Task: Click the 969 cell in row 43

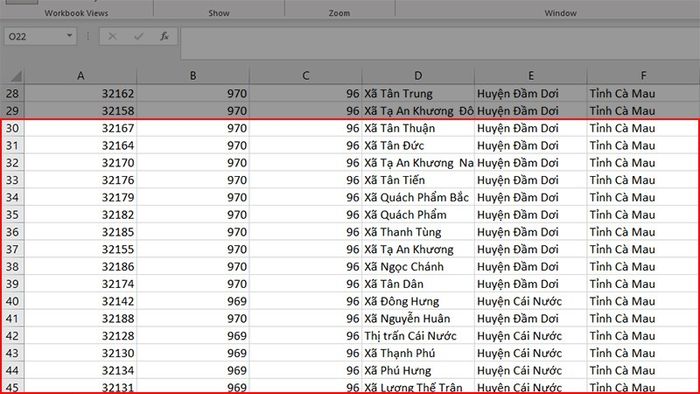Action: point(193,353)
